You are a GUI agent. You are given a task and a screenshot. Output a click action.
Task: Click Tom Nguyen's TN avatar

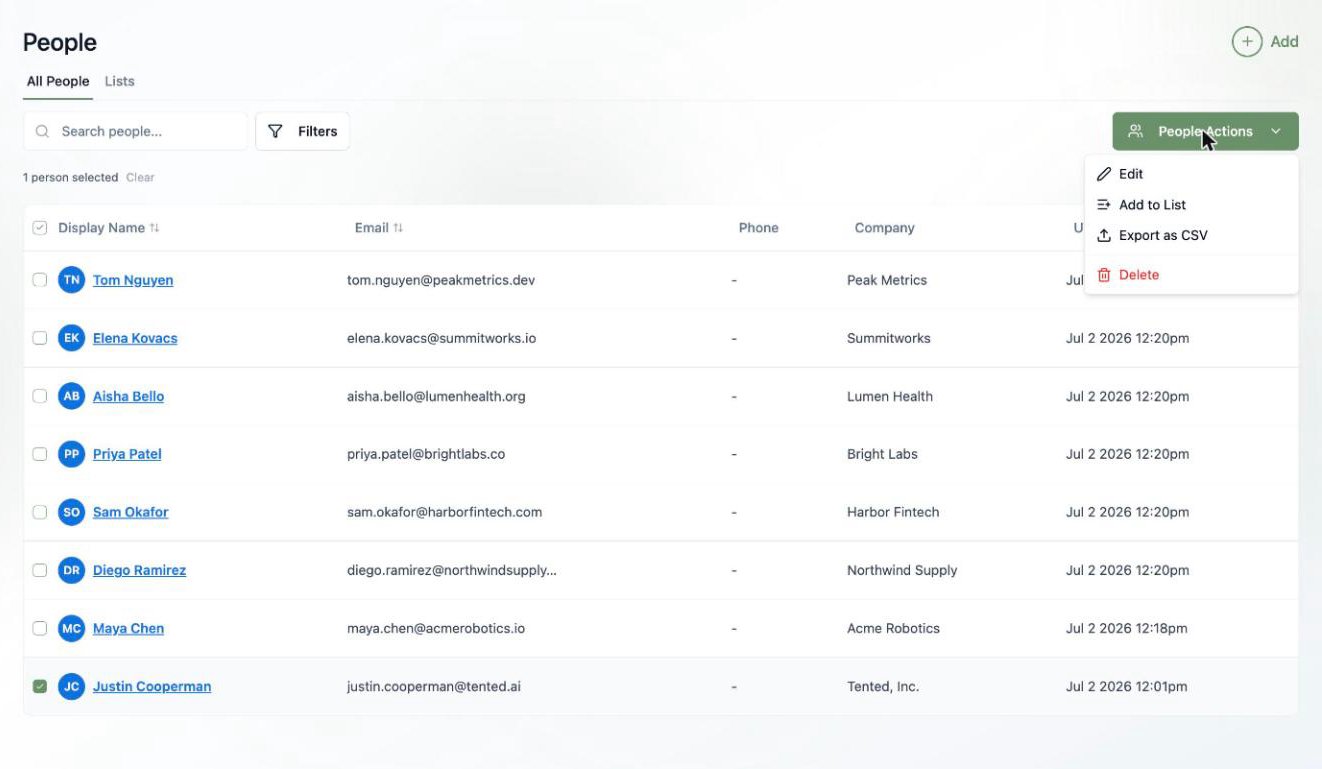click(71, 280)
